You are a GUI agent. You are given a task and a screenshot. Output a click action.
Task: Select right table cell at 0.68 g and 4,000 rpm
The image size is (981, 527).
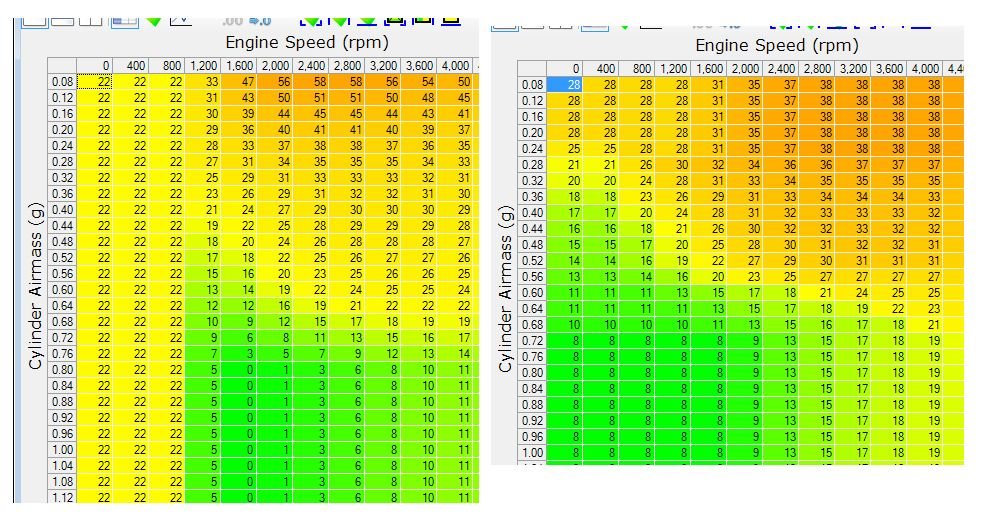pos(925,325)
